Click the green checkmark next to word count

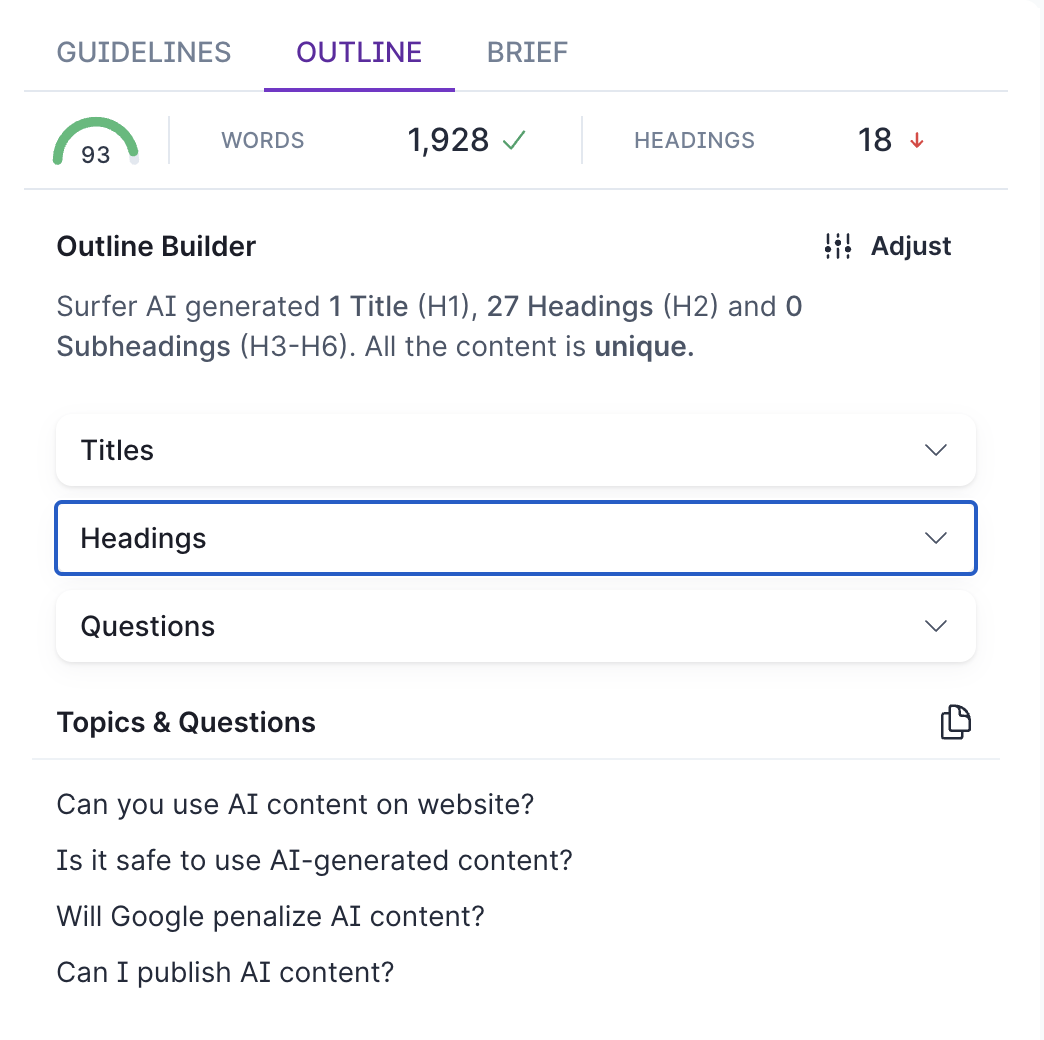(x=514, y=139)
